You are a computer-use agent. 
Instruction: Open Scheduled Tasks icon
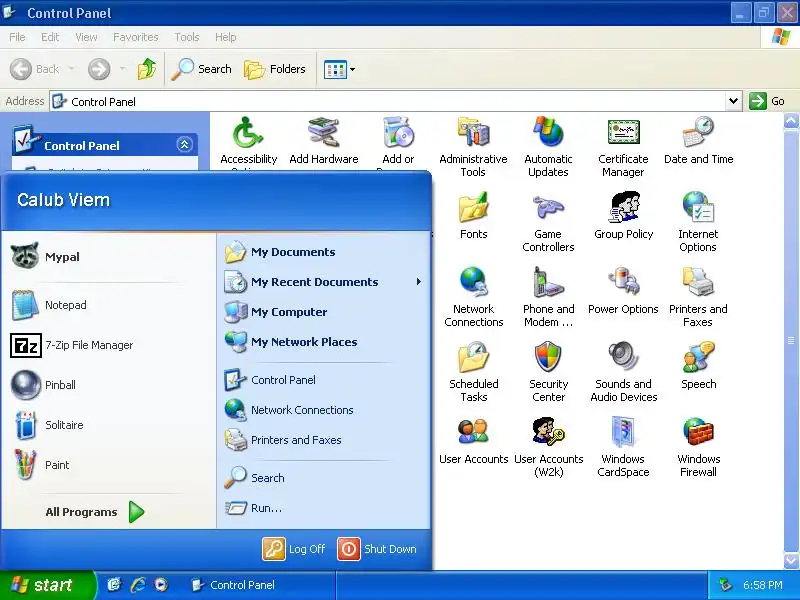click(x=473, y=372)
